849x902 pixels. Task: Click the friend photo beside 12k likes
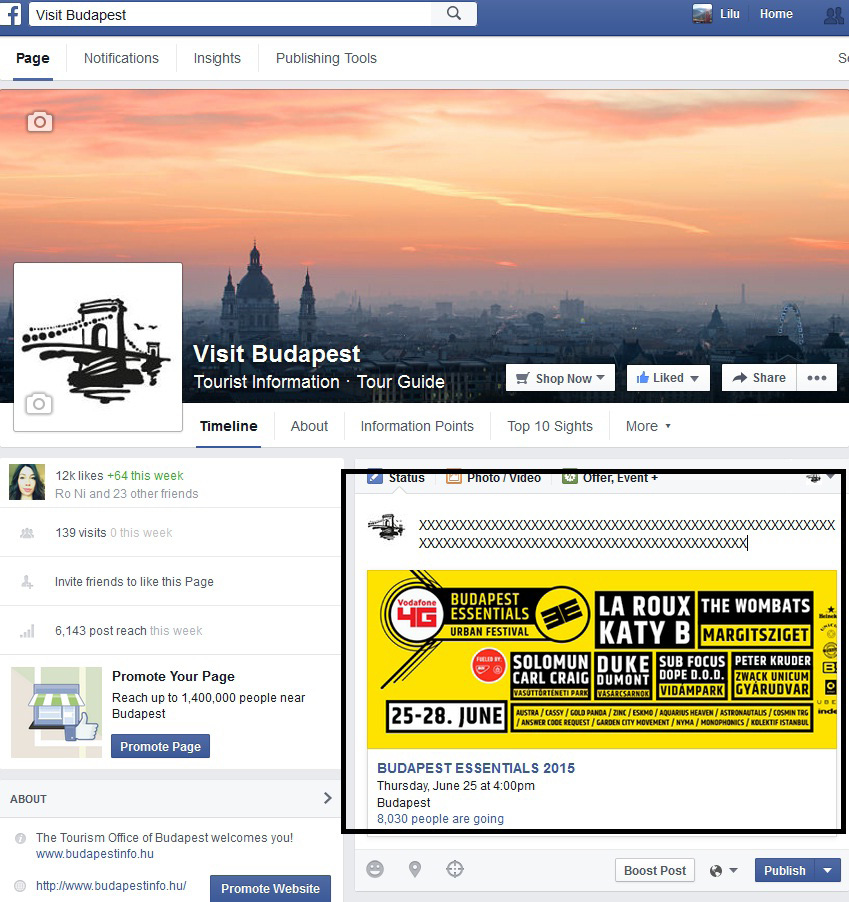pyautogui.click(x=27, y=482)
